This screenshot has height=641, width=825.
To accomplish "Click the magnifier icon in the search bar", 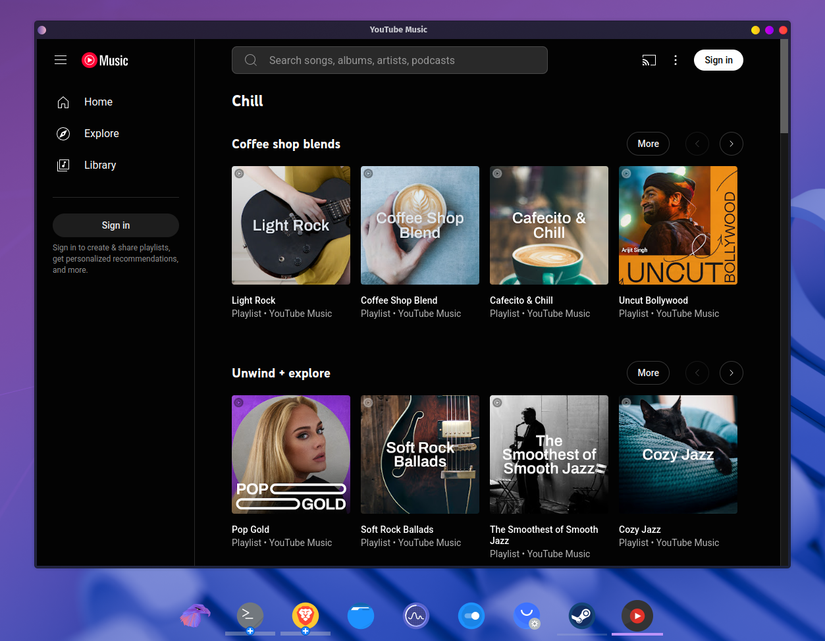I will [x=250, y=60].
